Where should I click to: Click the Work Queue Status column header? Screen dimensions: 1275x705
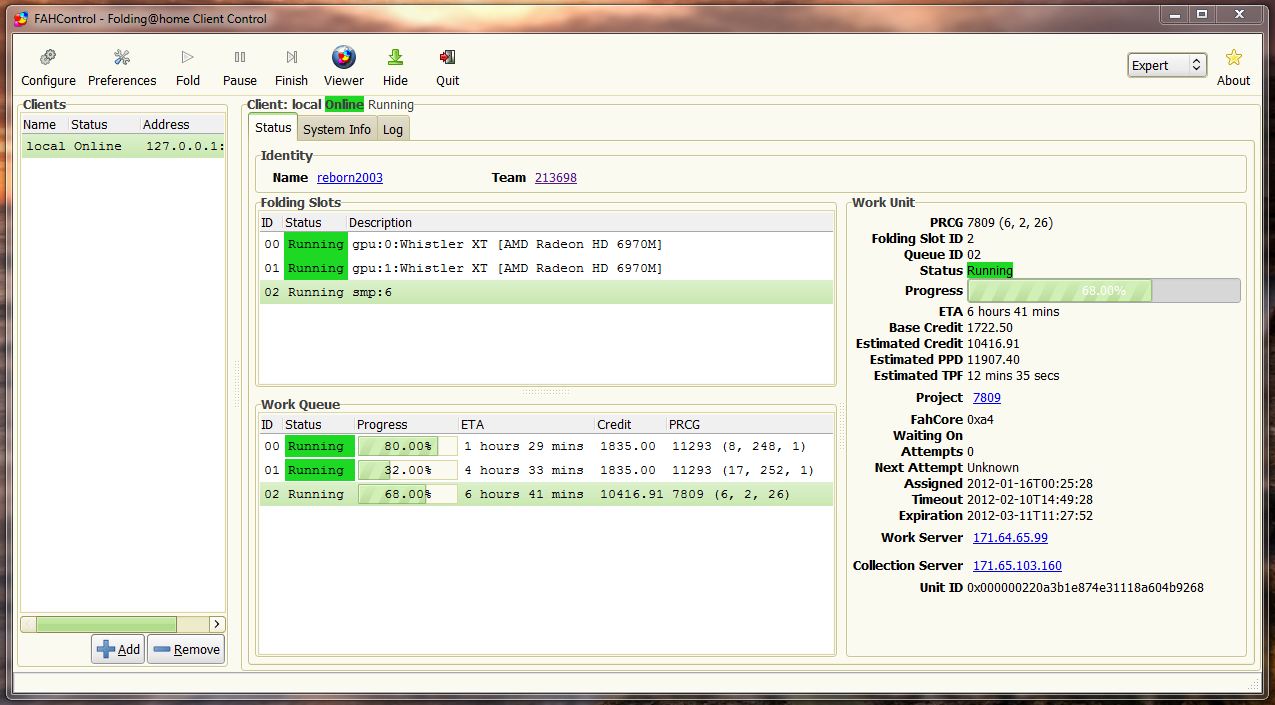point(318,424)
